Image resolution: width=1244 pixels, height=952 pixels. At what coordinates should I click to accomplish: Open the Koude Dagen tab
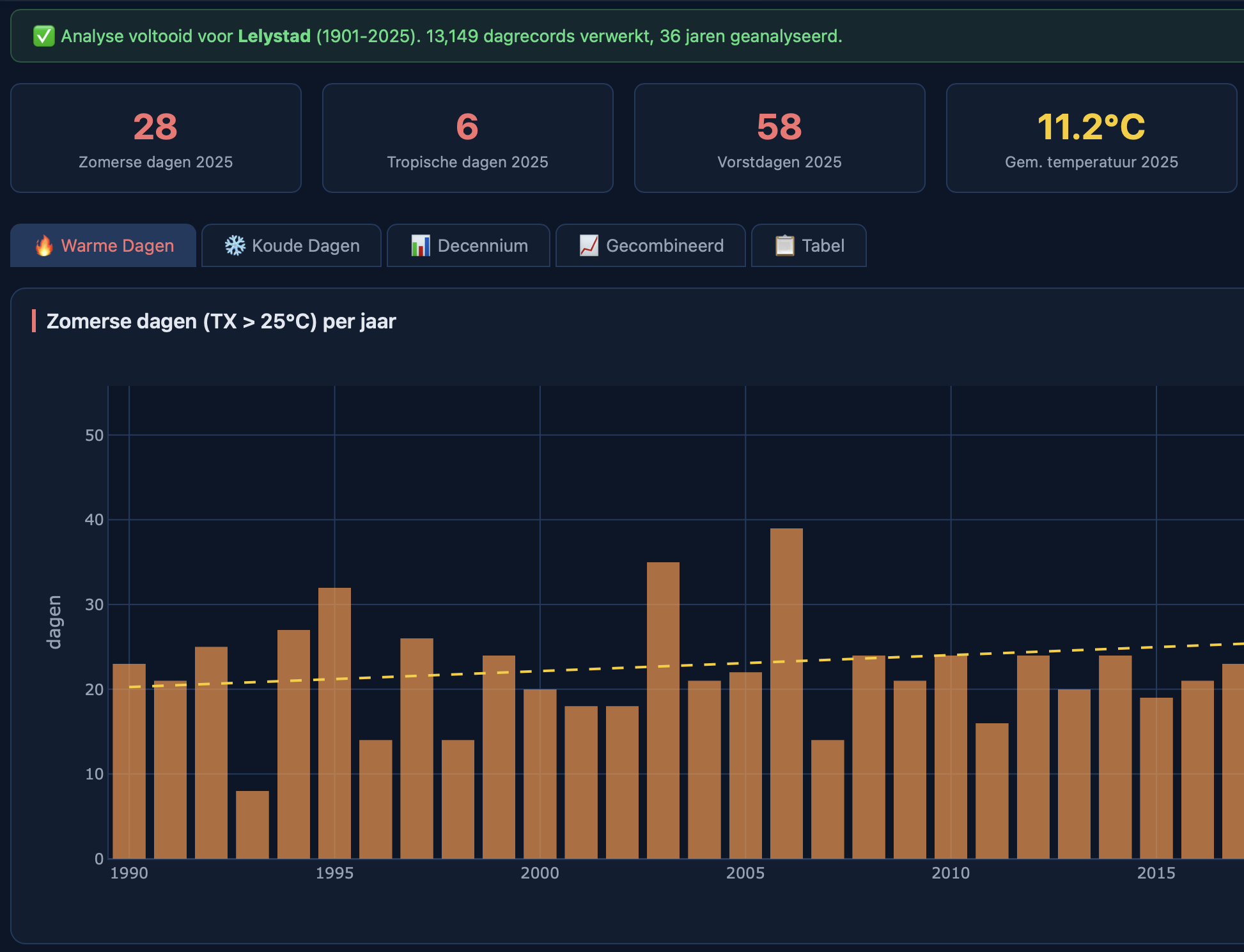pos(305,245)
